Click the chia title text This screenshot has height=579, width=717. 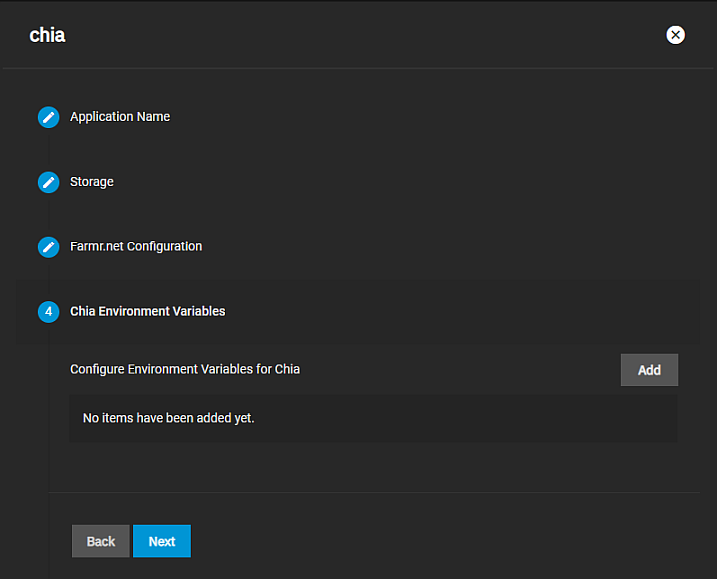[x=47, y=35]
